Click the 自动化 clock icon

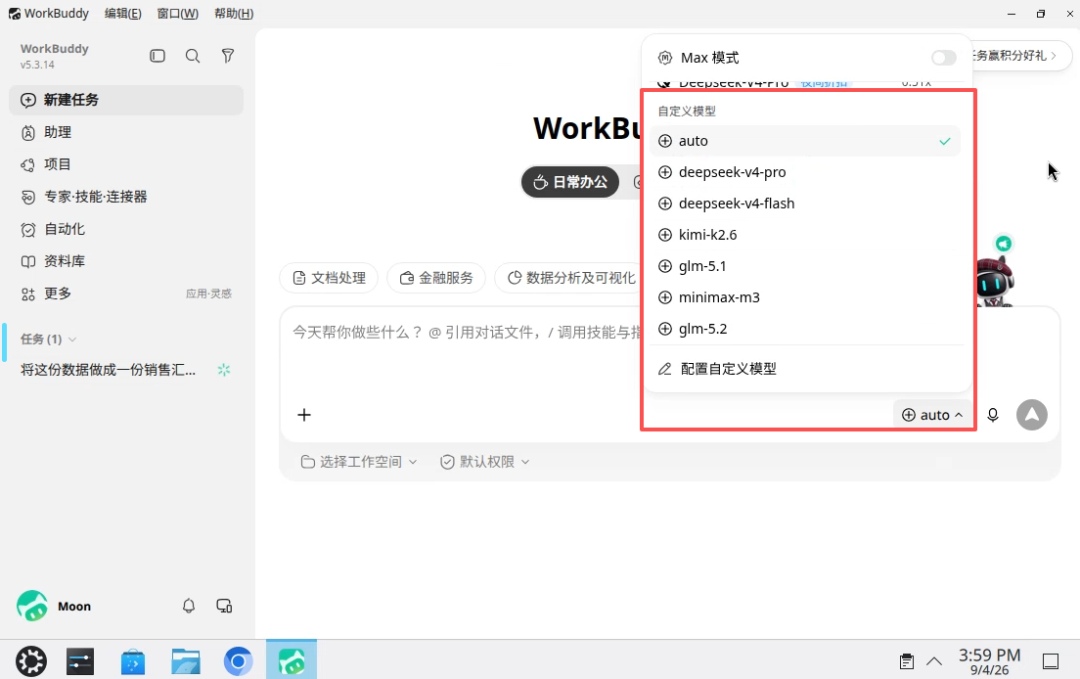tap(28, 229)
